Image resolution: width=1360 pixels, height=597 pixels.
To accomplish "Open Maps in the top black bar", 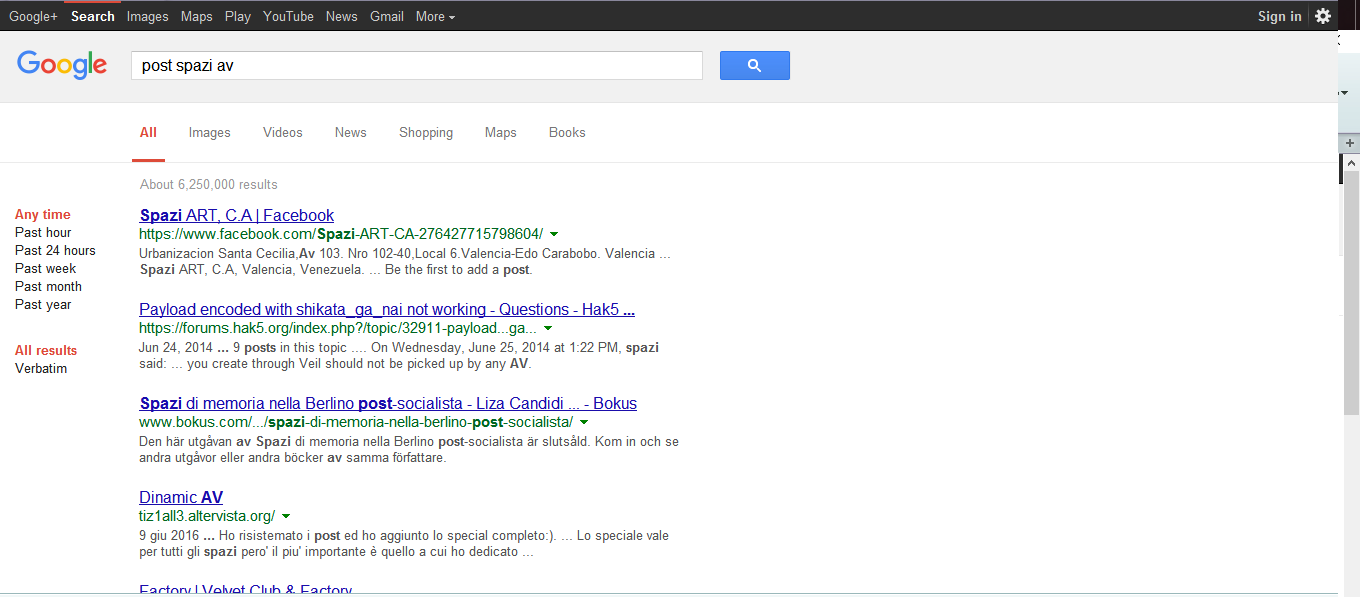I will click(197, 16).
